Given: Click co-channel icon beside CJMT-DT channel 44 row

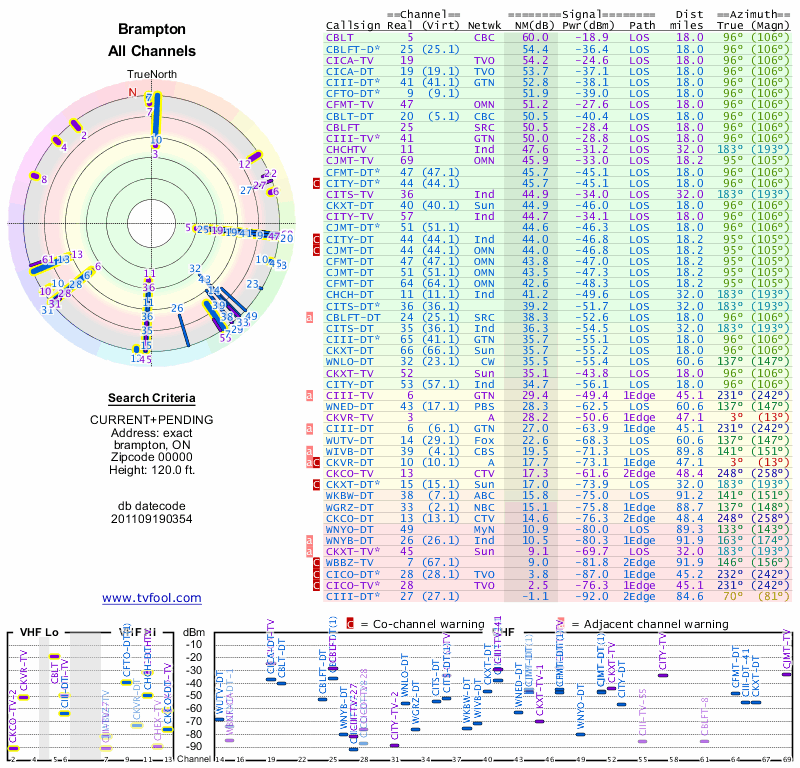Looking at the screenshot, I should [x=316, y=251].
